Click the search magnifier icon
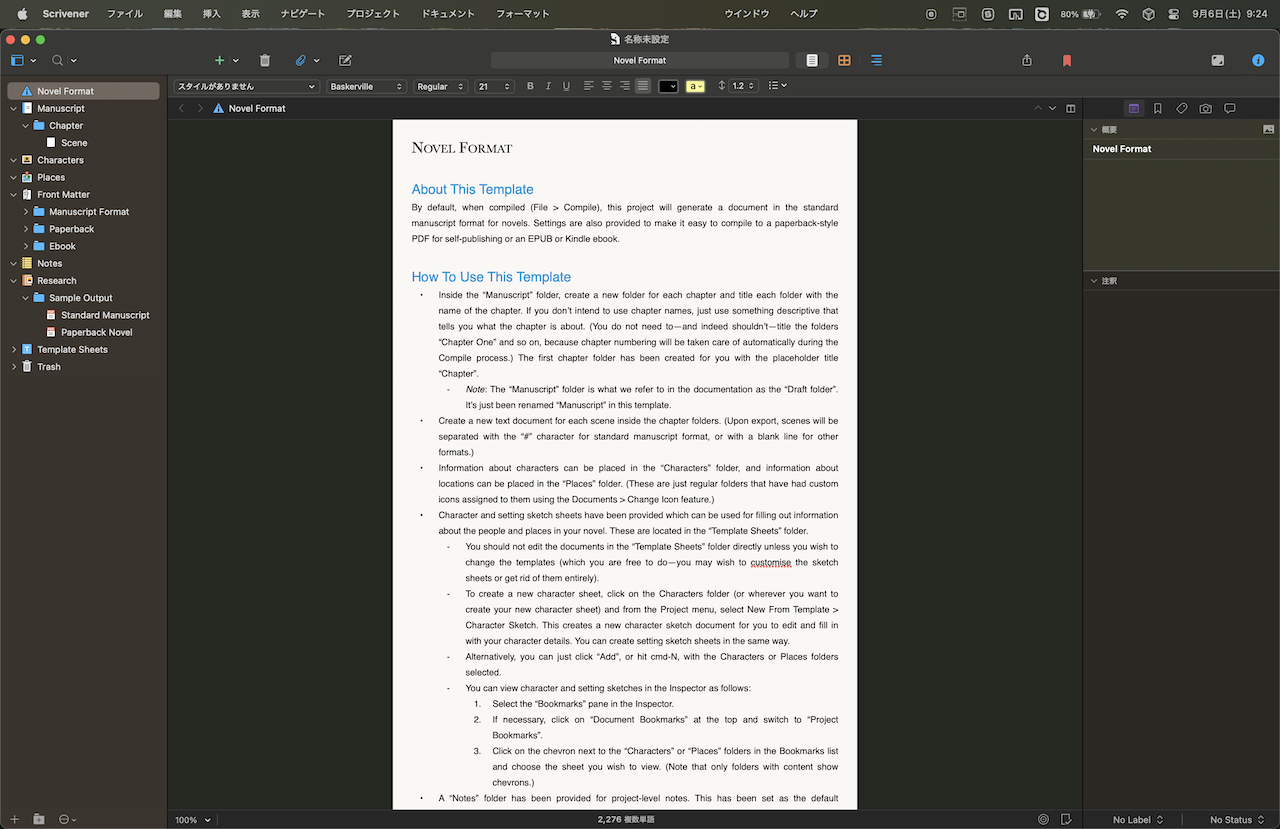The image size is (1280, 829). (58, 60)
